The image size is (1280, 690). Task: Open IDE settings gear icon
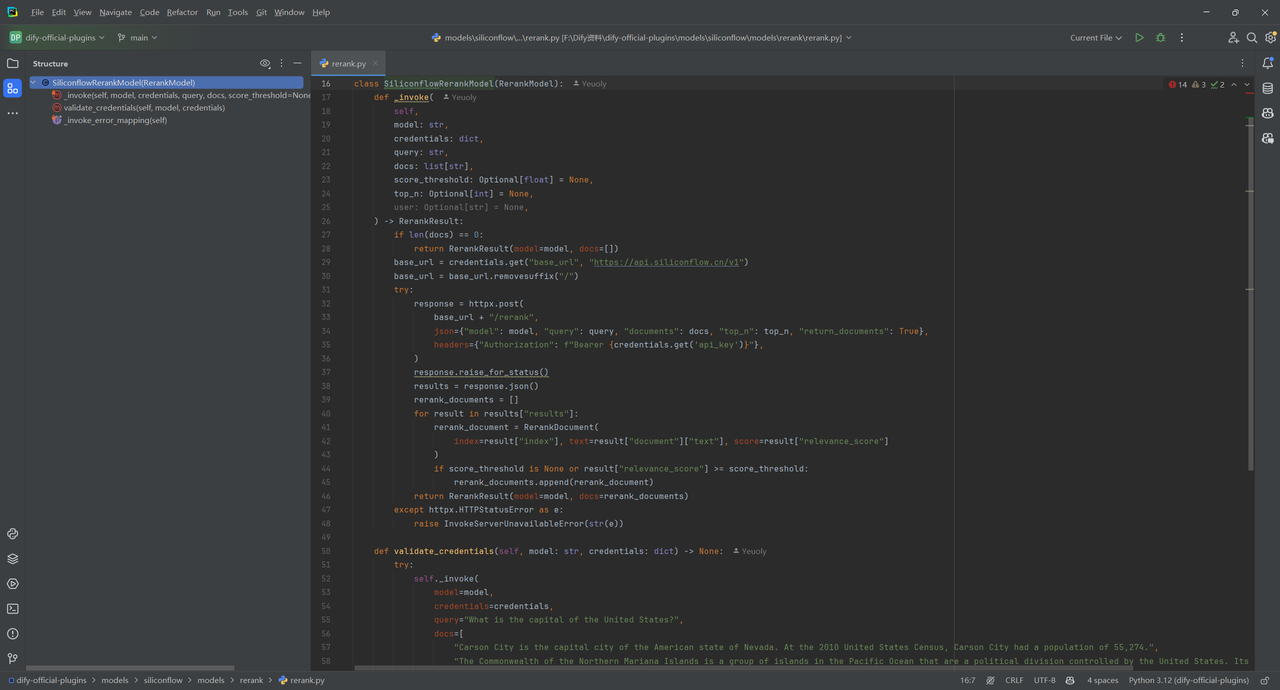click(1271, 38)
